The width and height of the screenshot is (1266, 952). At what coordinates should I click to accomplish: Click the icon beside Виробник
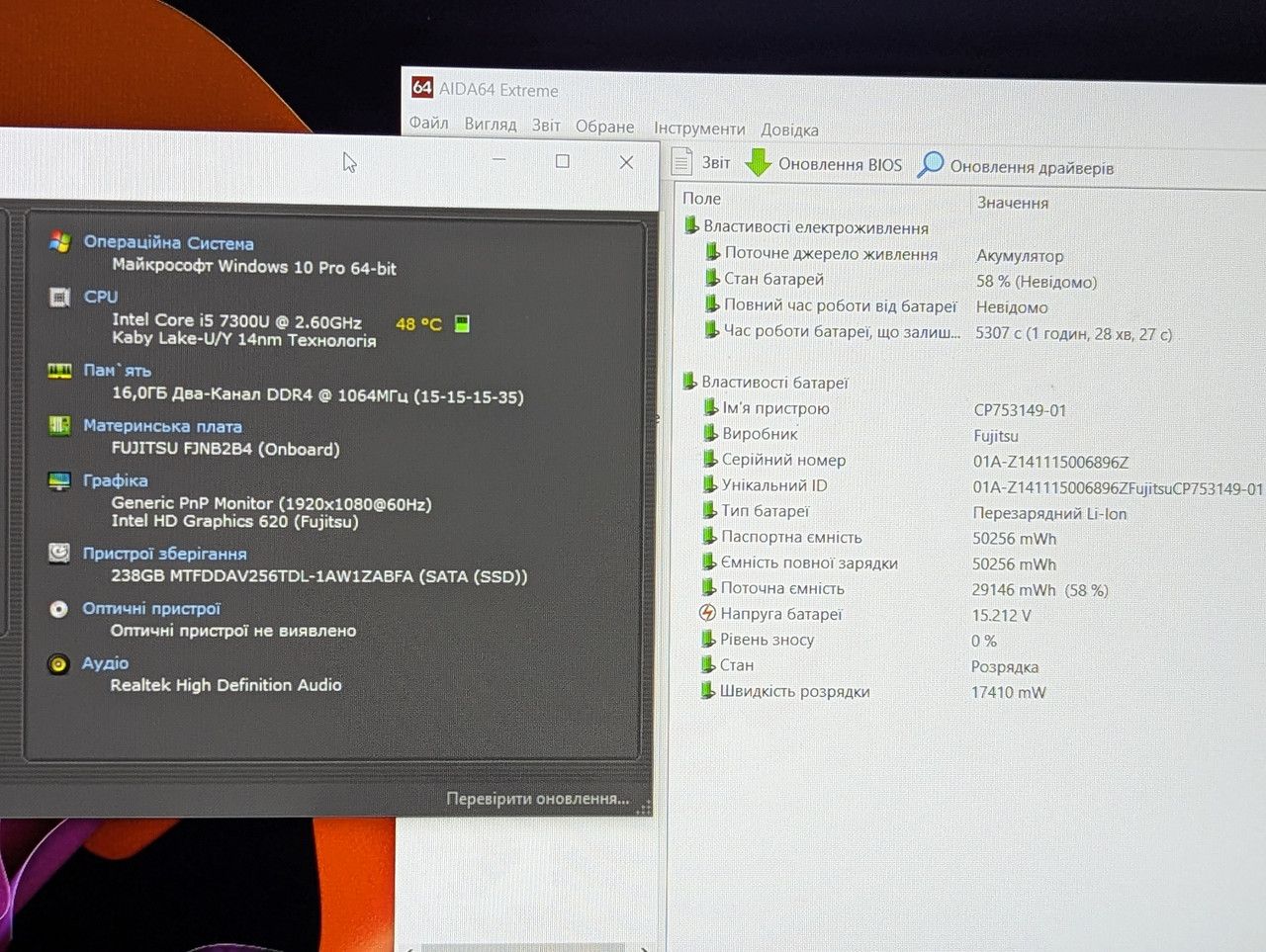[x=711, y=433]
